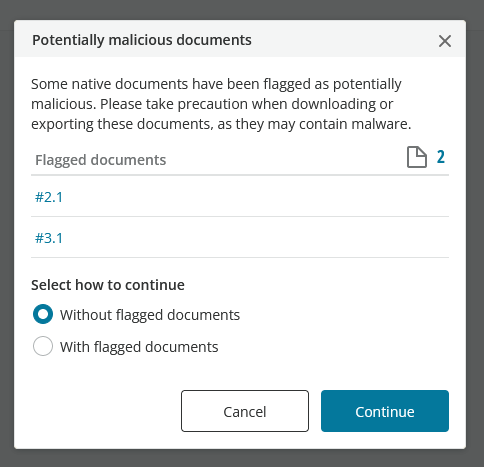Click the 'Without flagged documents' label text
The width and height of the screenshot is (484, 467).
tap(150, 315)
